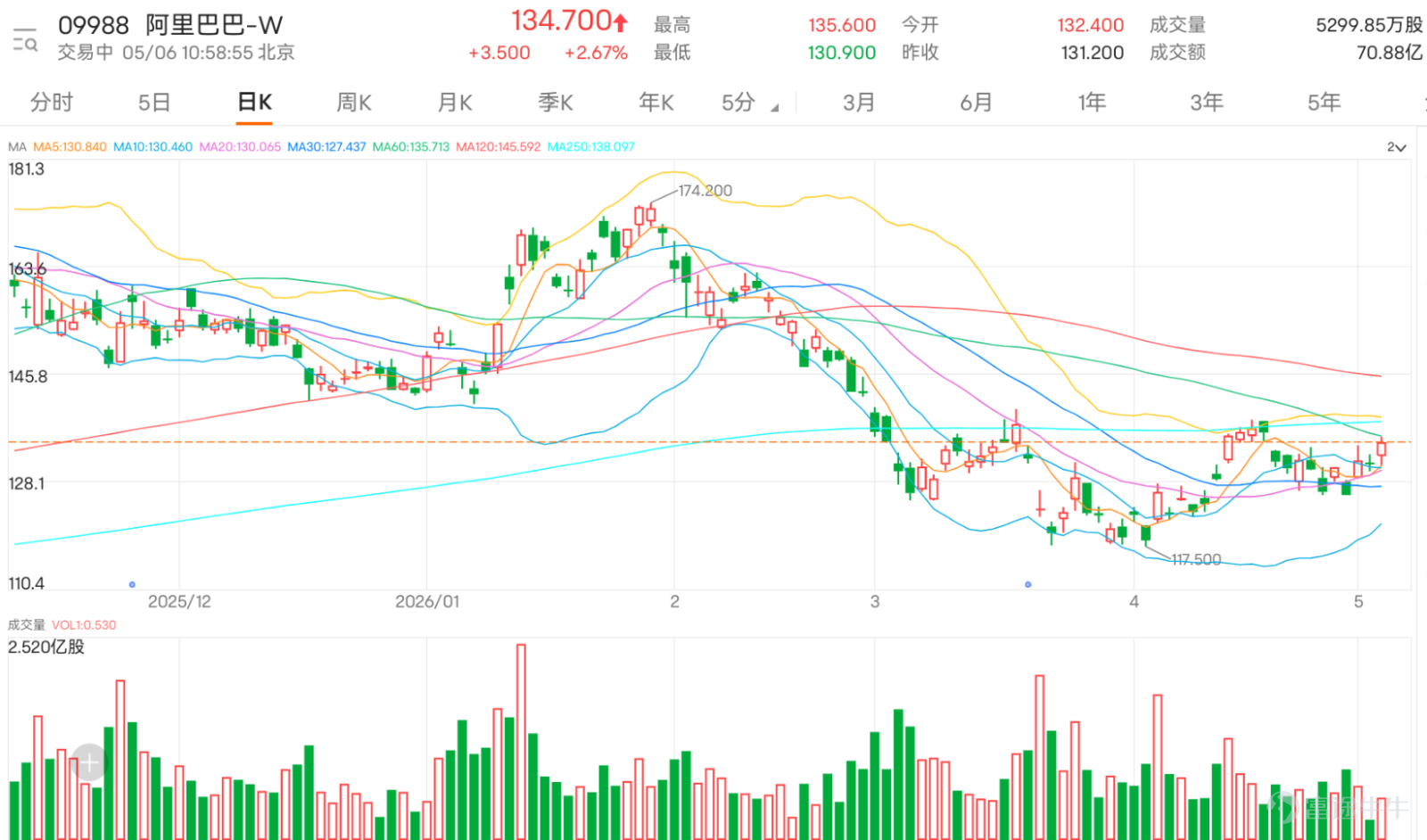This screenshot has width=1427, height=840.
Task: Click the 117.500 low price annotation
Action: coord(1196,560)
